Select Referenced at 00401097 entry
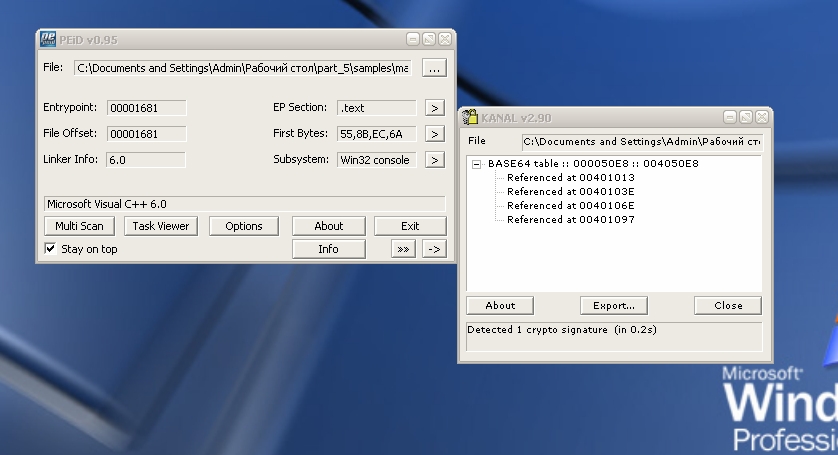 [570, 219]
